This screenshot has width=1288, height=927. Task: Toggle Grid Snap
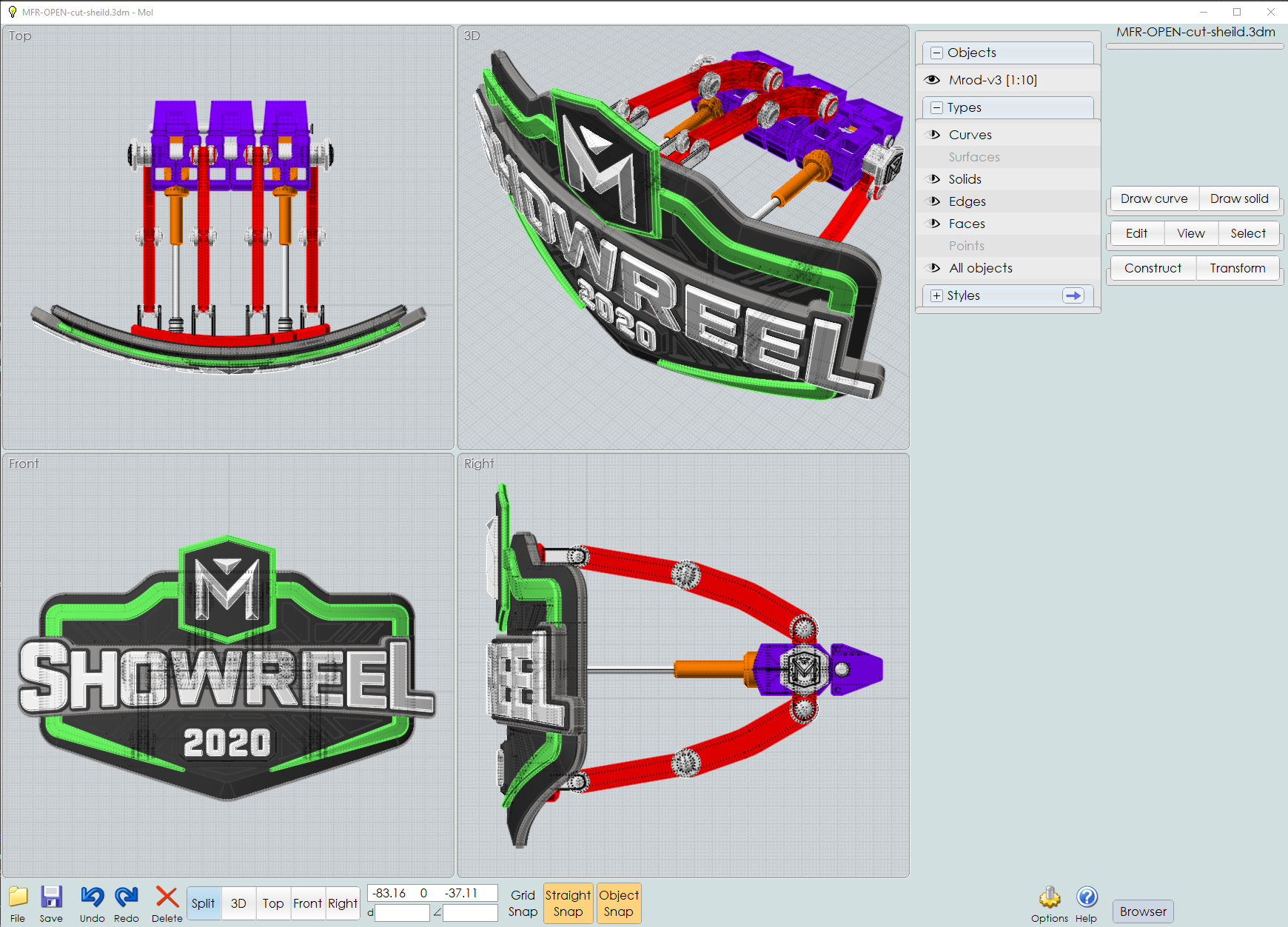pyautogui.click(x=523, y=903)
